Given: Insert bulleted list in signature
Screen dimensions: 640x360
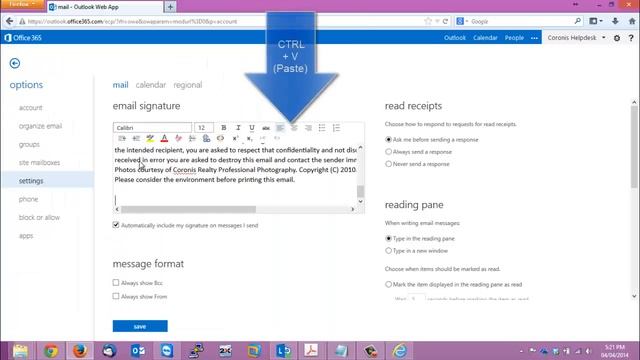Looking at the screenshot, I should point(322,128).
